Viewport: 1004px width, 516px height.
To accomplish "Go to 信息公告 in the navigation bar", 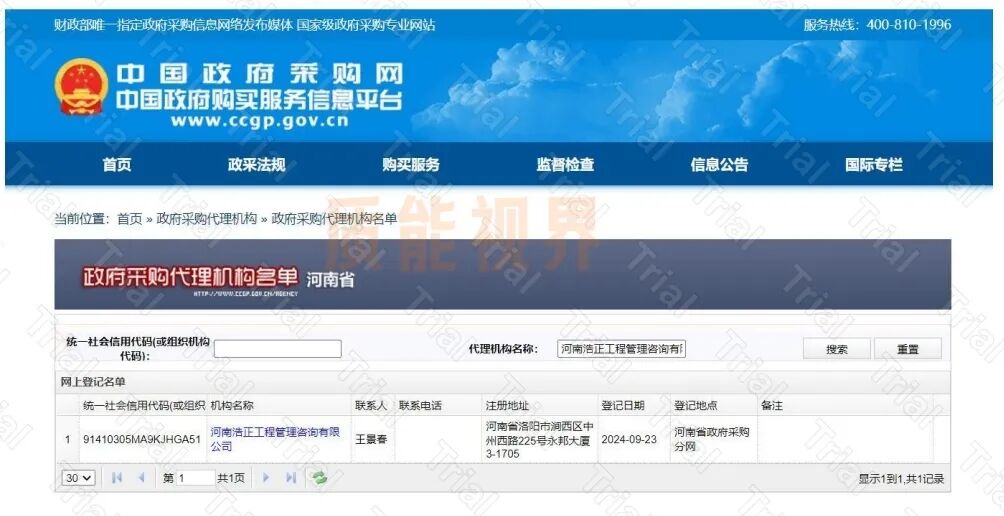I will click(x=719, y=165).
